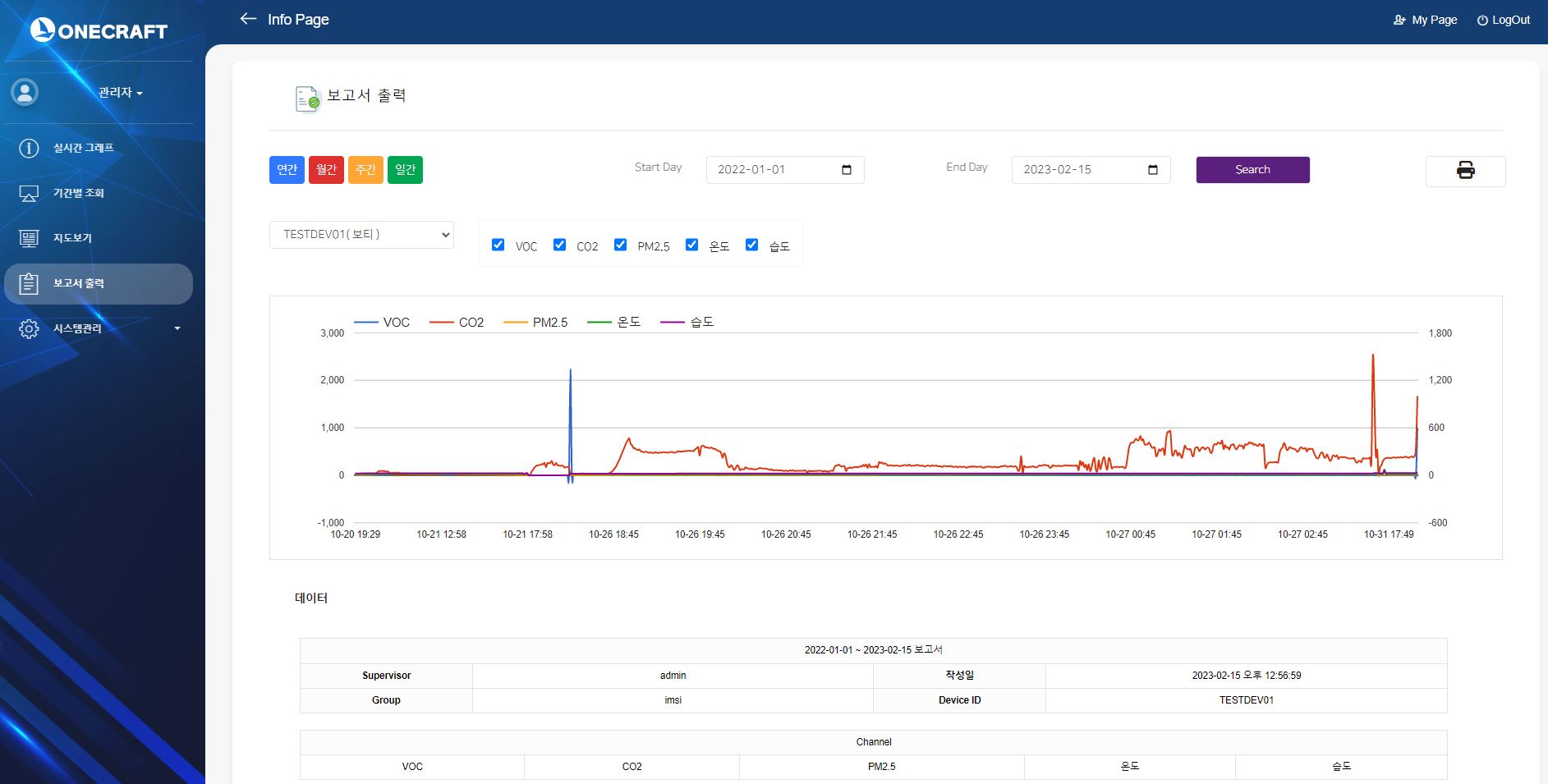Click the 지도보기 map icon in sidebar
Image resolution: width=1548 pixels, height=784 pixels.
[x=29, y=238]
